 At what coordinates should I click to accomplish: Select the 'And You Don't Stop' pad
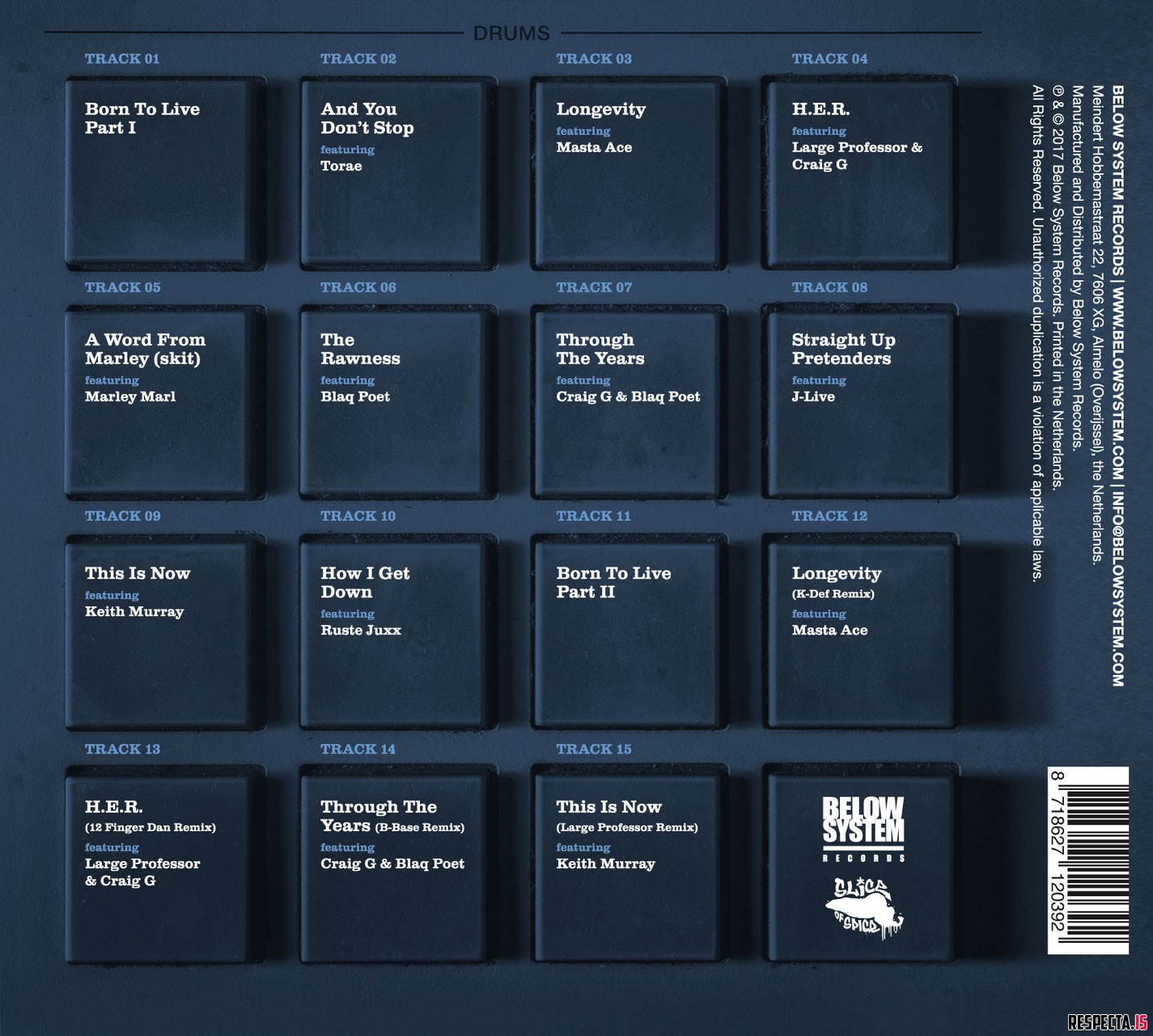[x=399, y=172]
